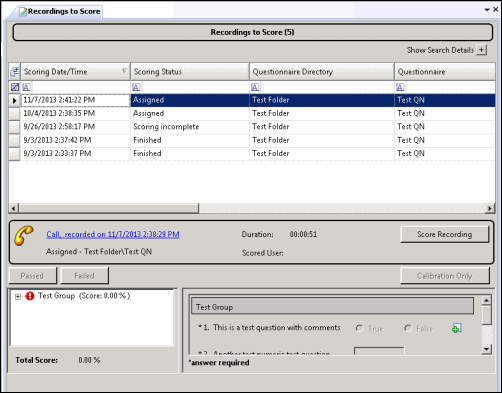The width and height of the screenshot is (502, 393).
Task: Select the True radio button
Action: click(359, 329)
